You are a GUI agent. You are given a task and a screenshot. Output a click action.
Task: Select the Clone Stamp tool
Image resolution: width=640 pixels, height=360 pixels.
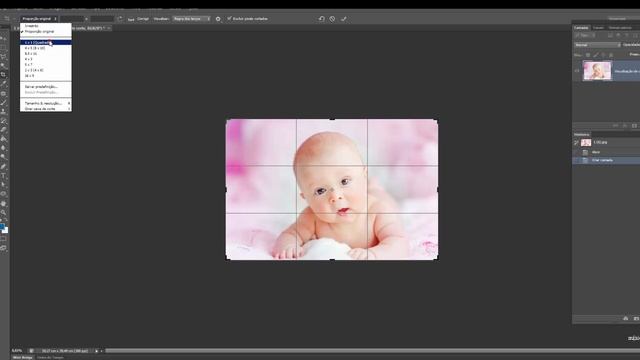click(4, 111)
